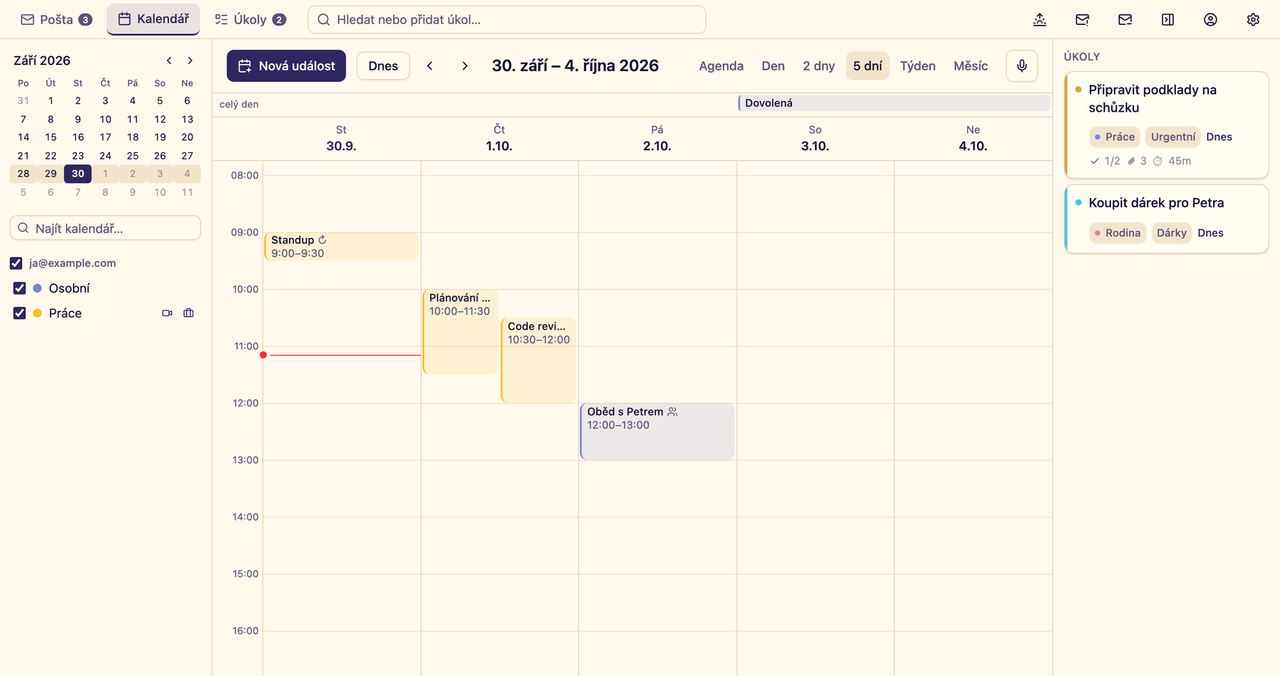The width and height of the screenshot is (1280, 676).
Task: Click the video camera icon next to Práce
Action: click(x=167, y=313)
